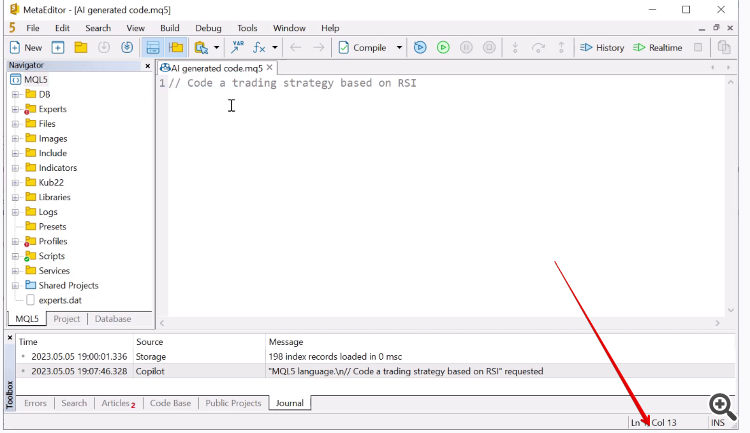The image size is (750, 433).
Task: Expand the Include folder
Action: coord(15,154)
